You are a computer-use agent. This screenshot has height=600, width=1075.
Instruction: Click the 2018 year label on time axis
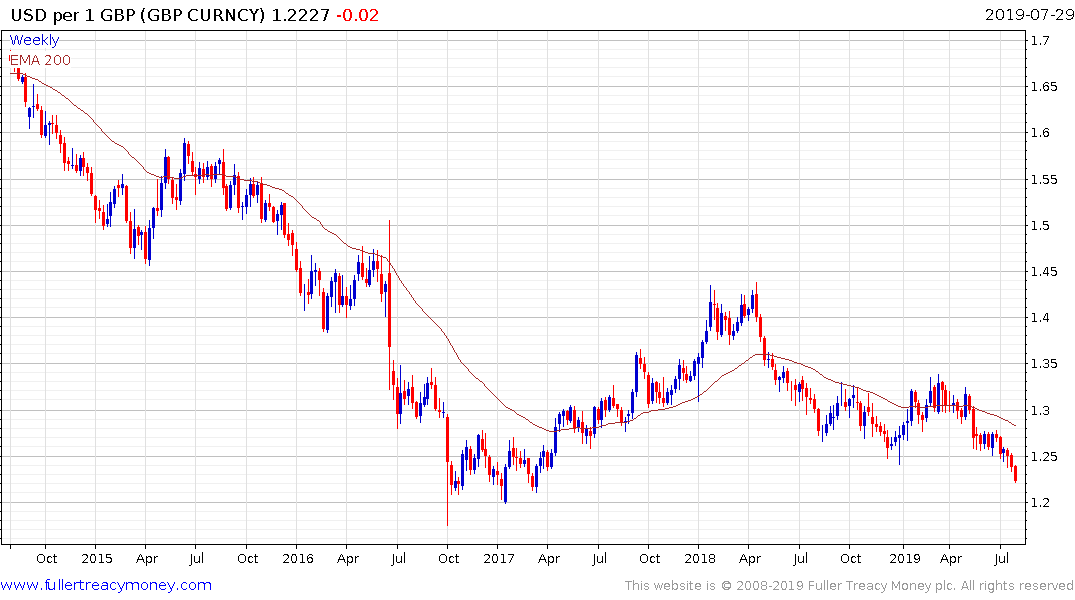(x=699, y=558)
